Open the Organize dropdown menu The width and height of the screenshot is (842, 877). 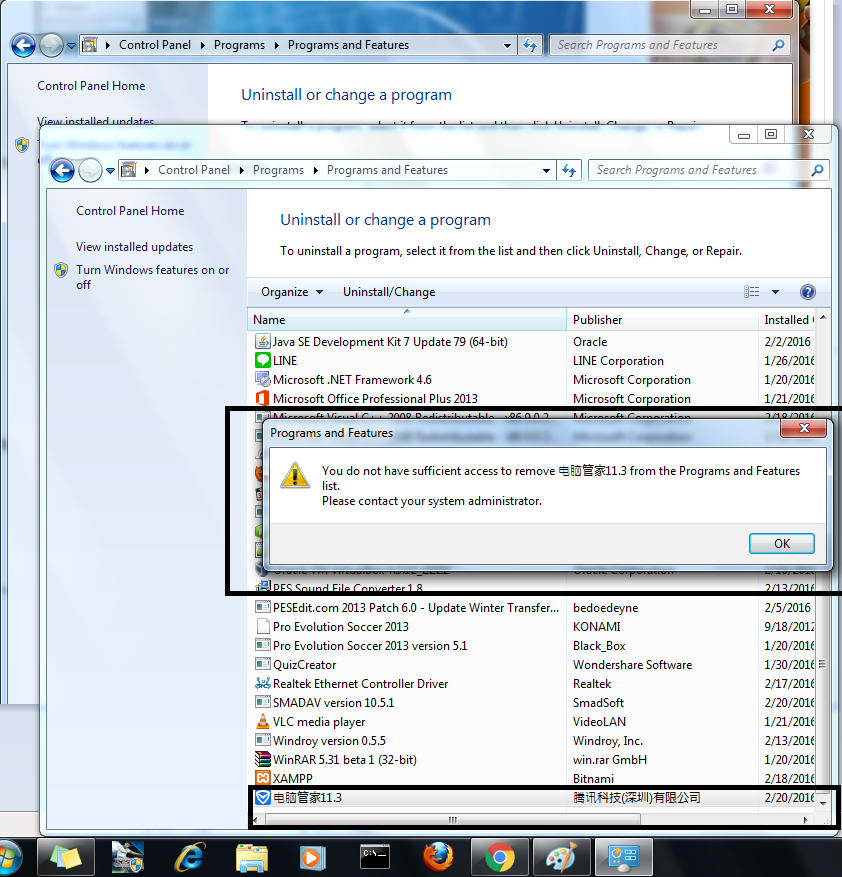(x=291, y=291)
